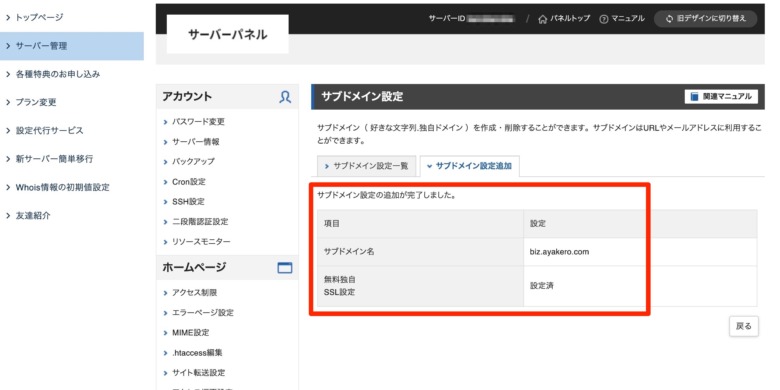The width and height of the screenshot is (780, 390).
Task: Click the サーバーパネル logo
Action: [x=227, y=34]
